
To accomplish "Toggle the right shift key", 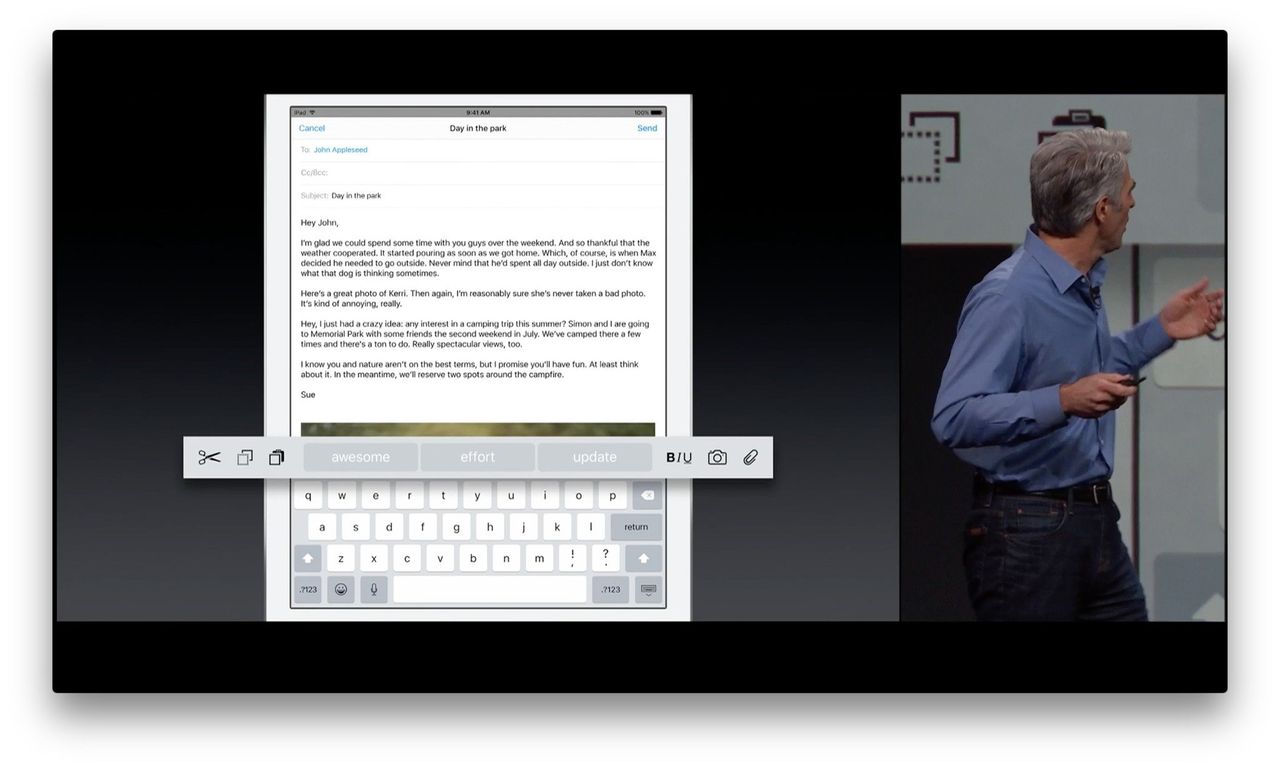I will (643, 558).
